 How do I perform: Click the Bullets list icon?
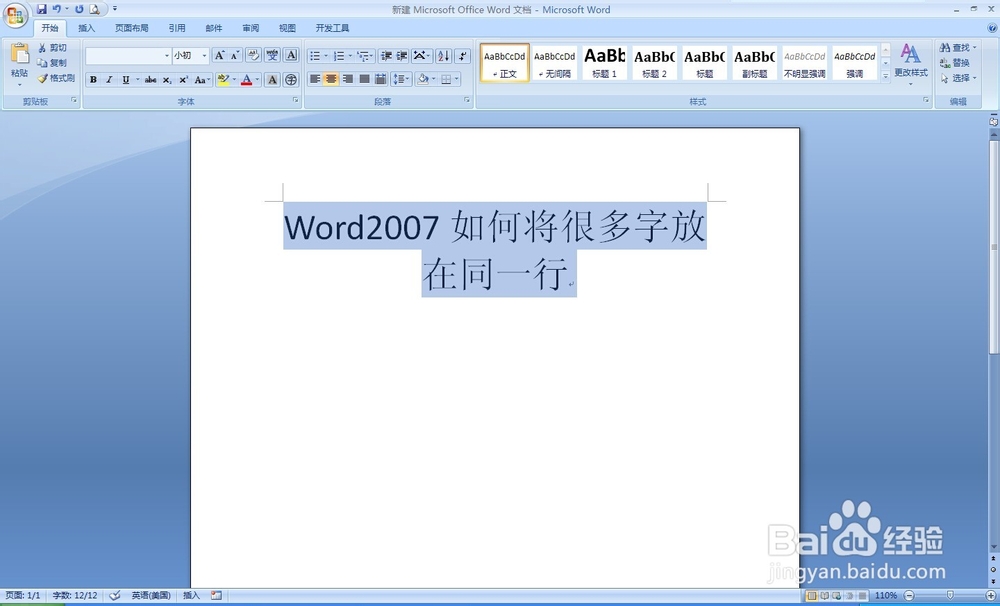315,56
